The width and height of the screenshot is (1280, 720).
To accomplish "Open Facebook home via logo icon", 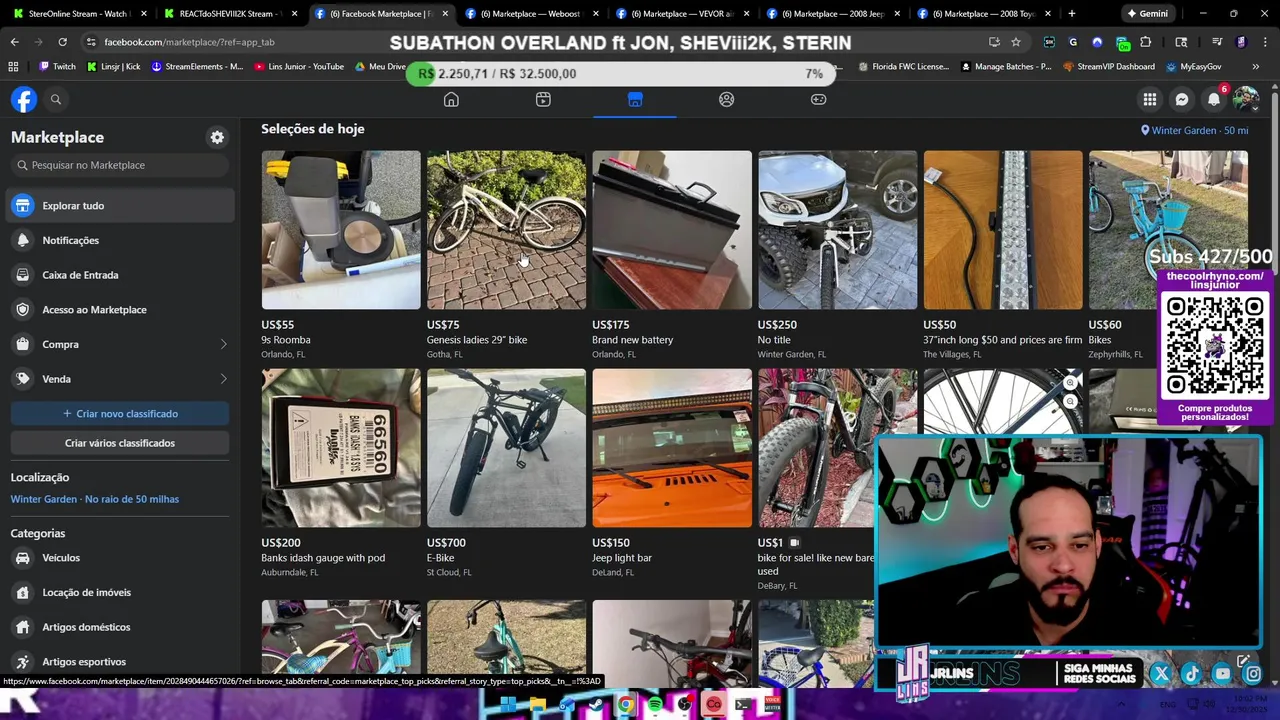I will coord(24,99).
